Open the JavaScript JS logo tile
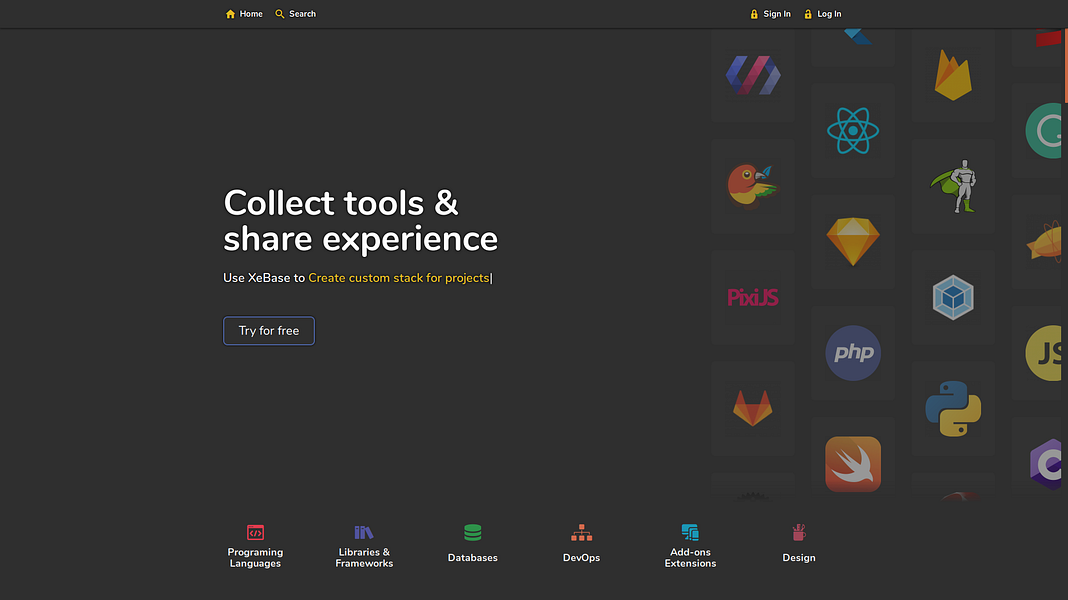The width and height of the screenshot is (1068, 600). click(x=1039, y=353)
